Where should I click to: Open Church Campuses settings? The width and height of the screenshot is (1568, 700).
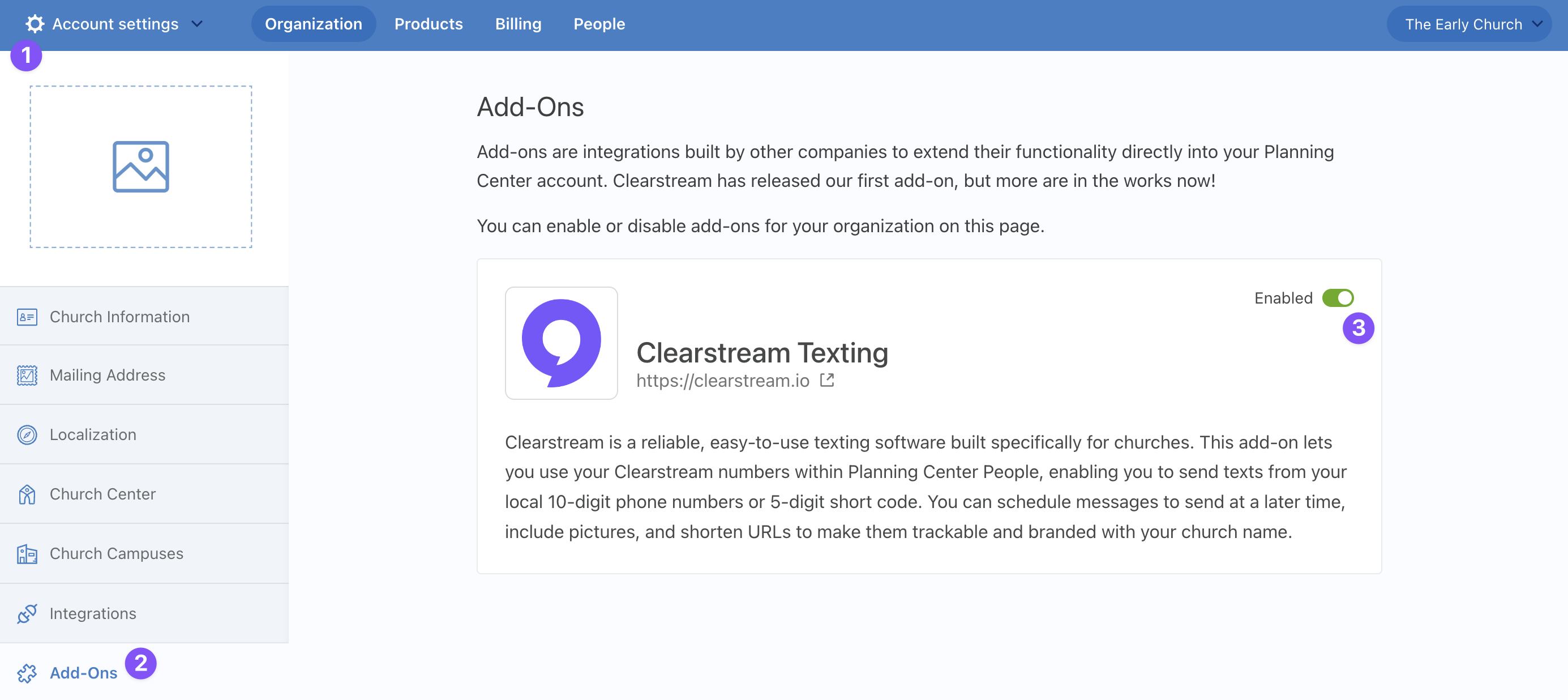click(144, 554)
